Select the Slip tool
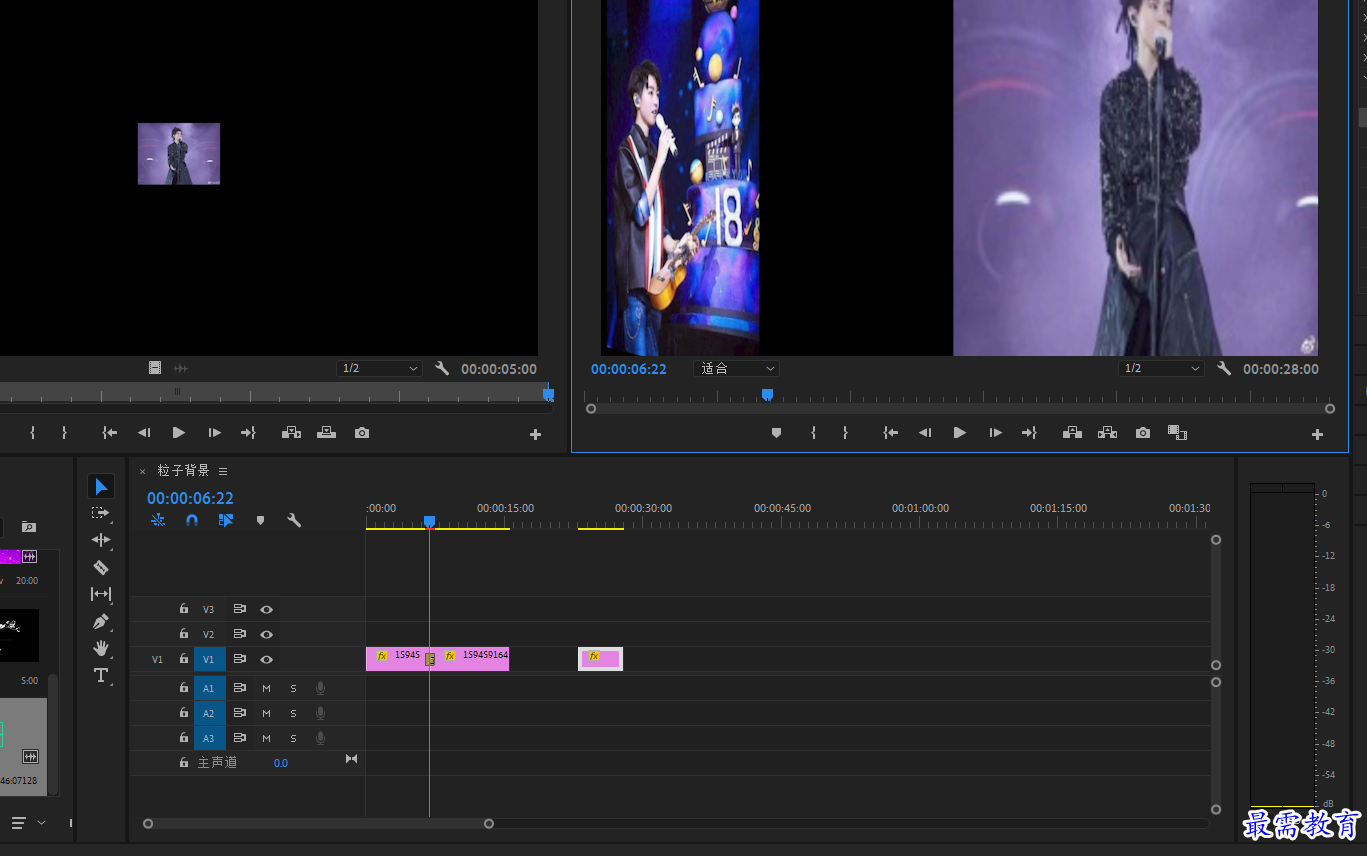Screen dimensions: 1367x856 (101, 594)
